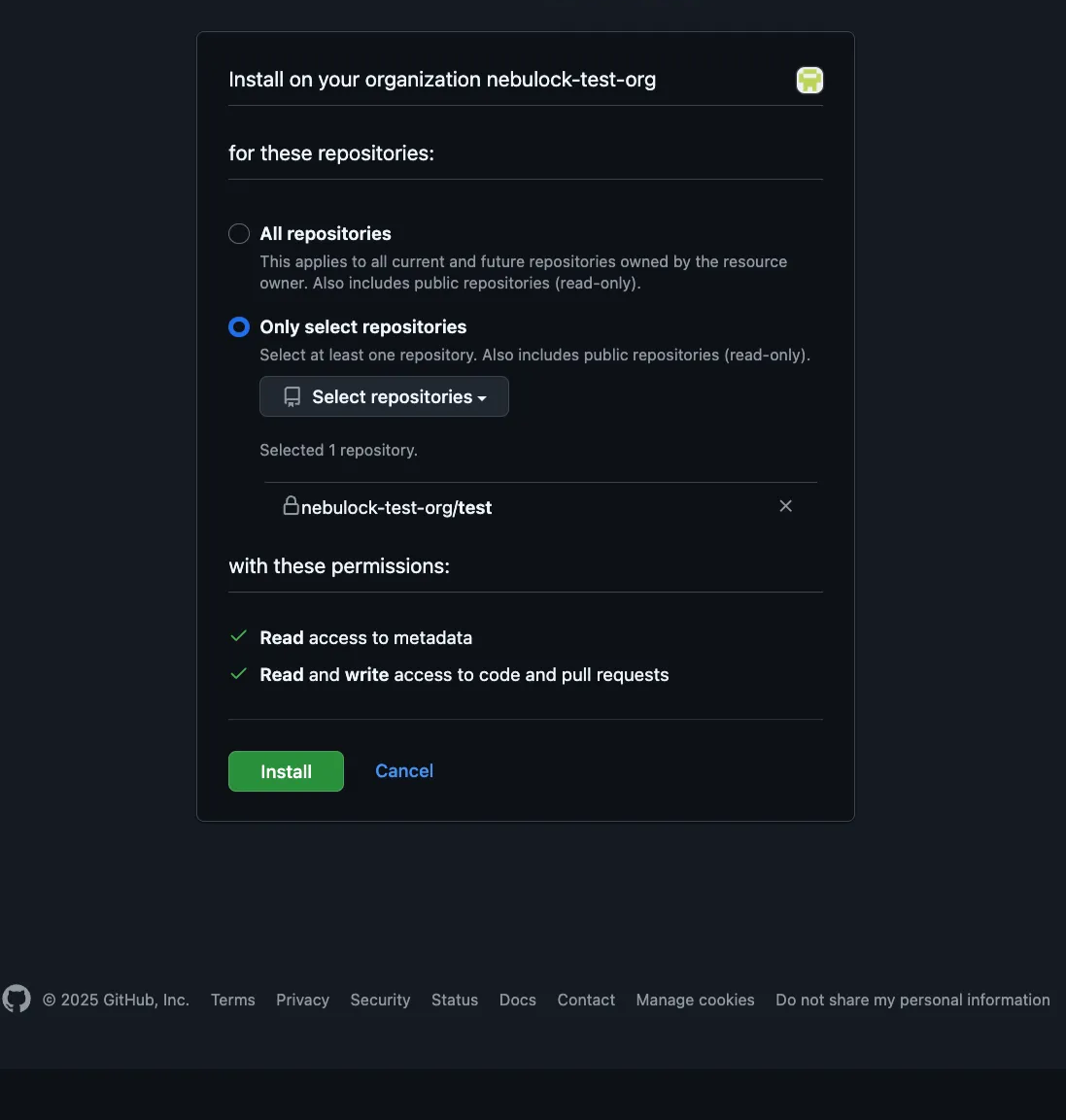The height and width of the screenshot is (1120, 1066).
Task: Click the 'for these repositories:' heading
Action: pyautogui.click(x=331, y=153)
